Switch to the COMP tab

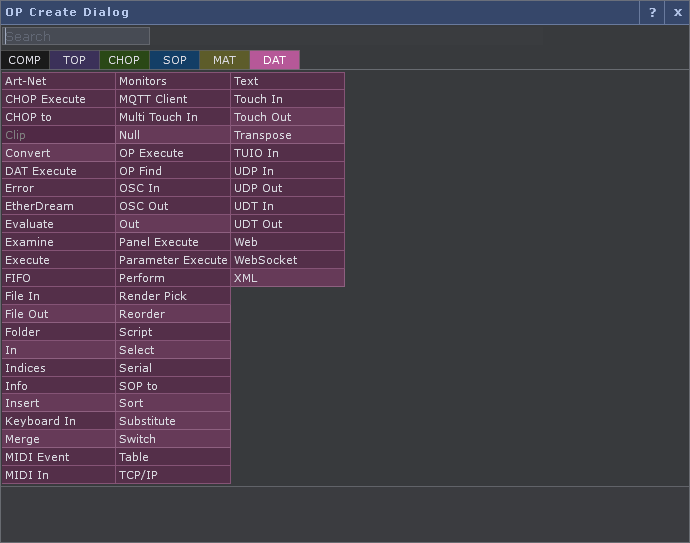click(25, 60)
